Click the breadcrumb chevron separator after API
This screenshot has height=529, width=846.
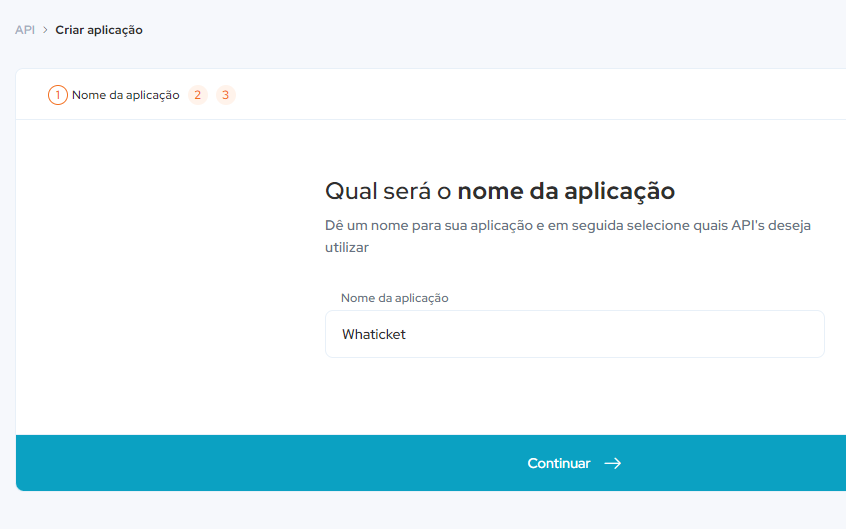(x=45, y=30)
